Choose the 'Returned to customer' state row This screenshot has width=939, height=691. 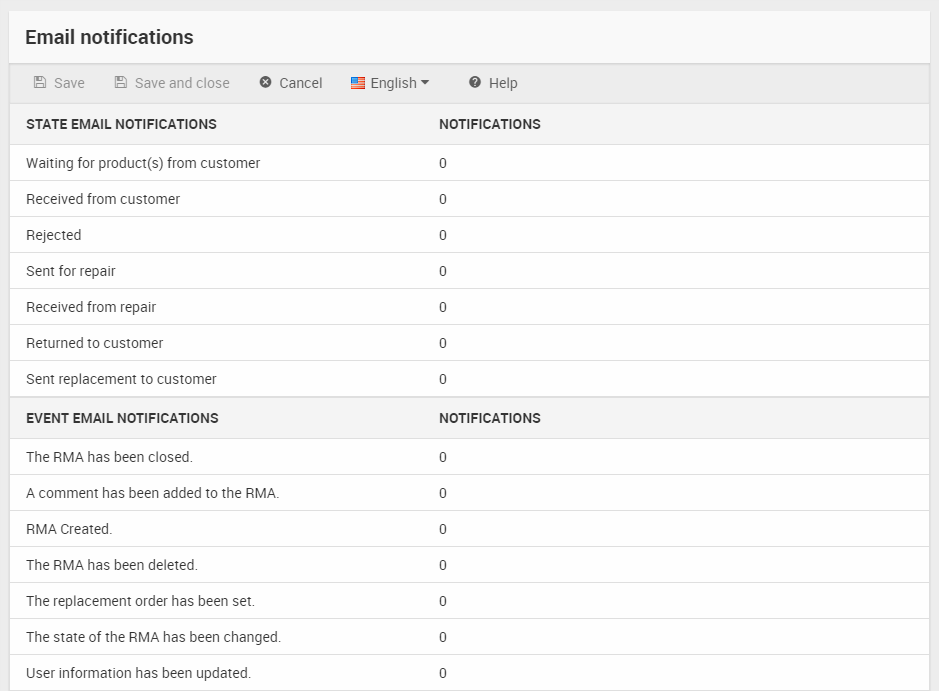[95, 343]
